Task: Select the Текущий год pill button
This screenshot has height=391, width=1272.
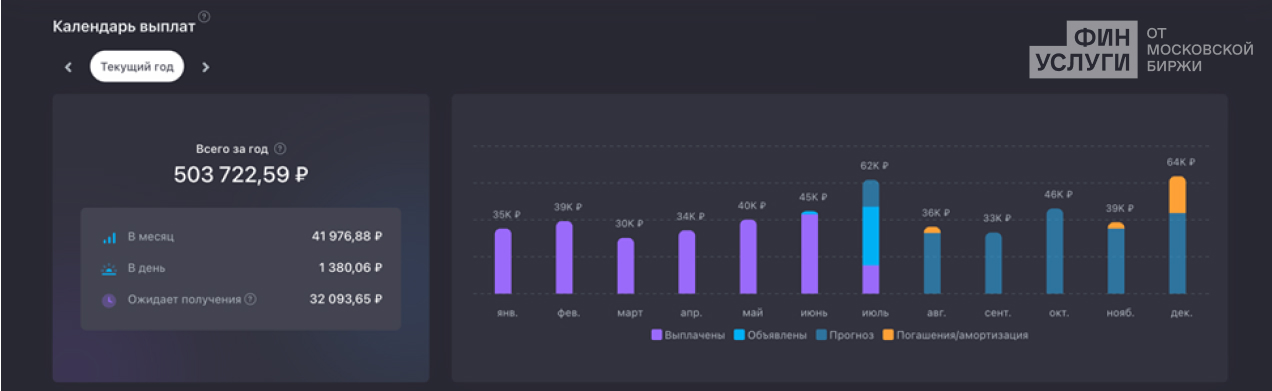Action: (137, 67)
